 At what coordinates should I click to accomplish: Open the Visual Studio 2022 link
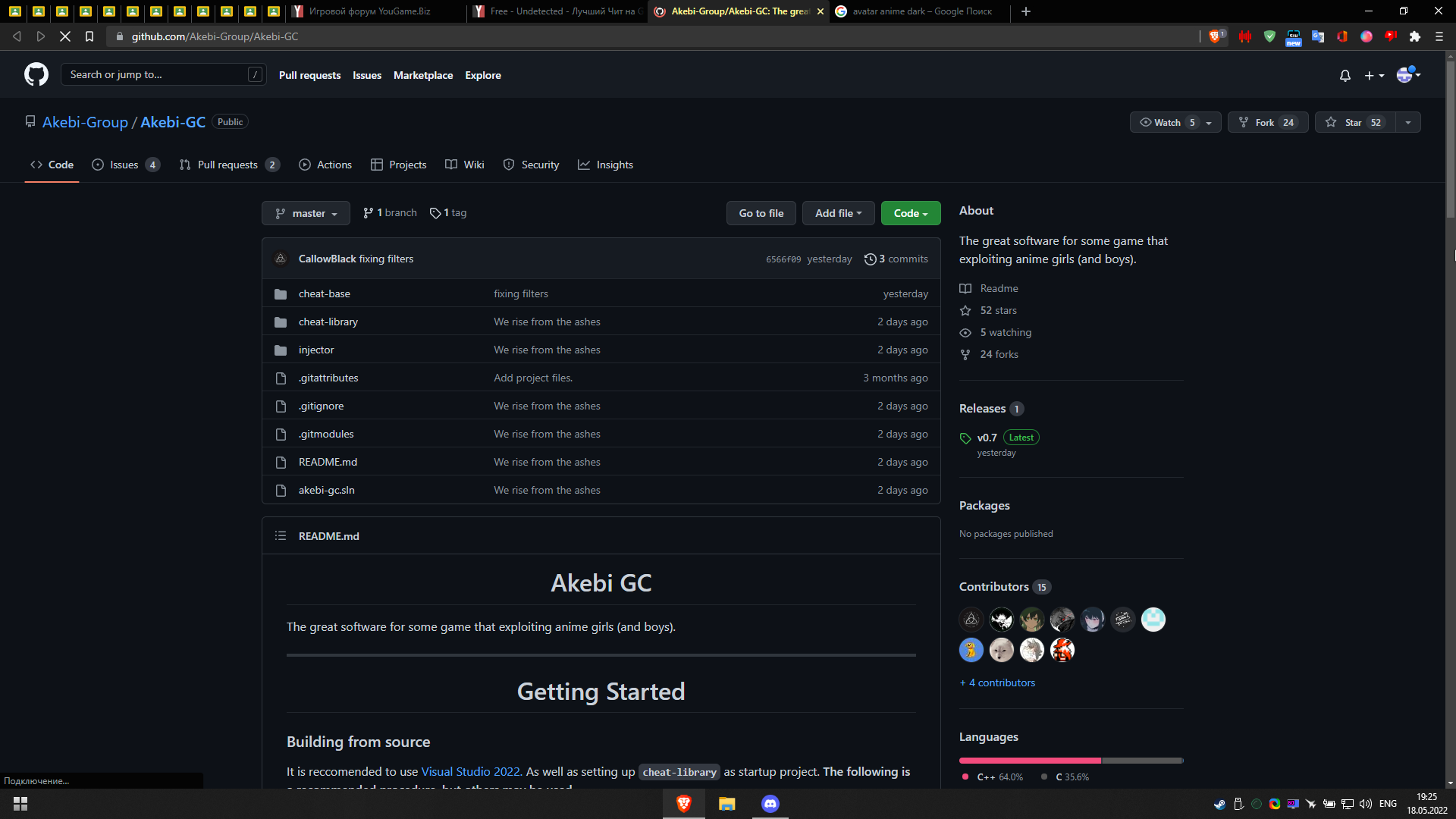click(x=471, y=771)
